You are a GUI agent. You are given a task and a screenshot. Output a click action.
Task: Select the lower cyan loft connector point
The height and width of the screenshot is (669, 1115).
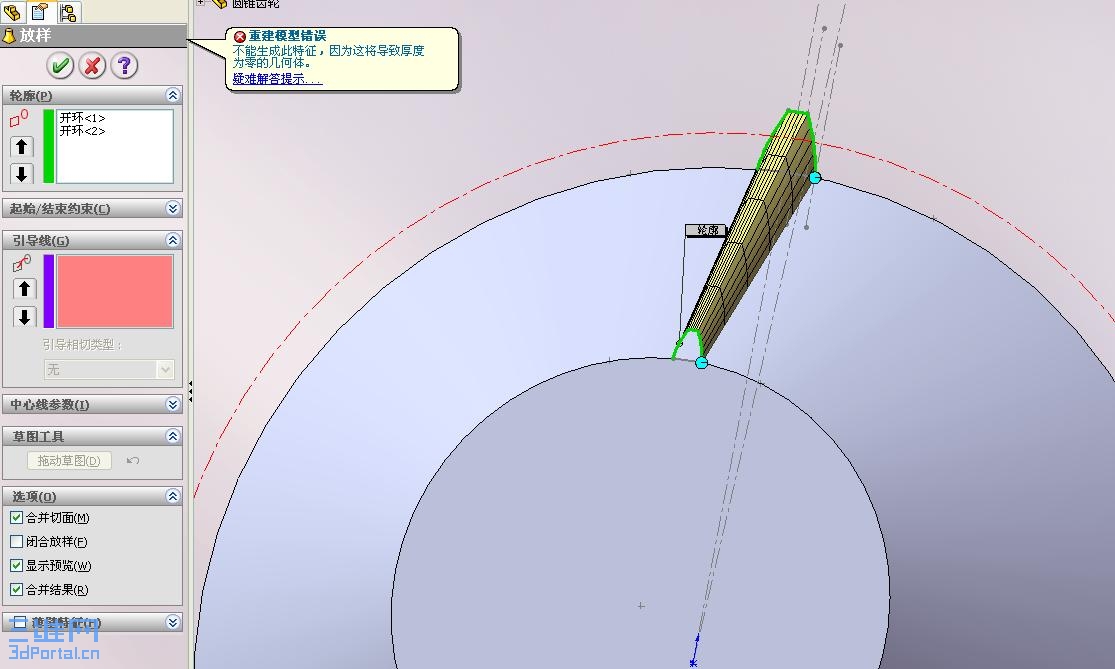pyautogui.click(x=701, y=363)
